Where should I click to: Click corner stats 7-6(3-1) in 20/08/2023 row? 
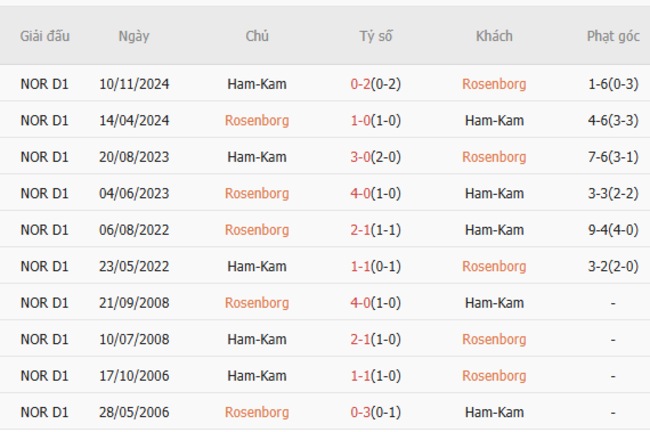pyautogui.click(x=613, y=157)
